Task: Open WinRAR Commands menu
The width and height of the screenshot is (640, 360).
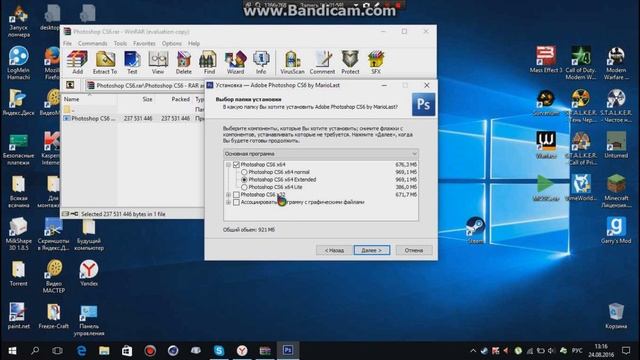Action: tap(93, 43)
